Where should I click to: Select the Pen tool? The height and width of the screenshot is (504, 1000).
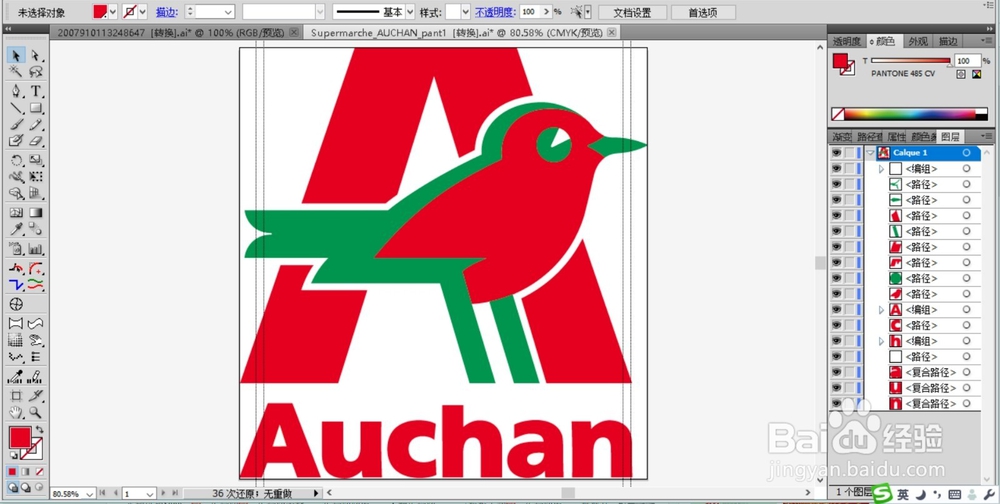(x=16, y=91)
